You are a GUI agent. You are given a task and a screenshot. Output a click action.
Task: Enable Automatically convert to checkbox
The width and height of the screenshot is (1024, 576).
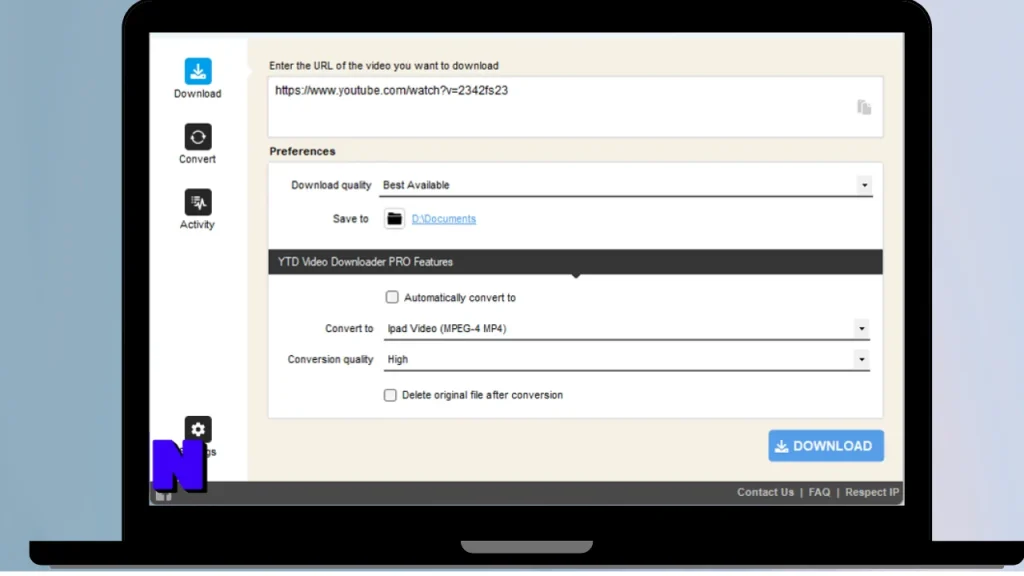392,297
